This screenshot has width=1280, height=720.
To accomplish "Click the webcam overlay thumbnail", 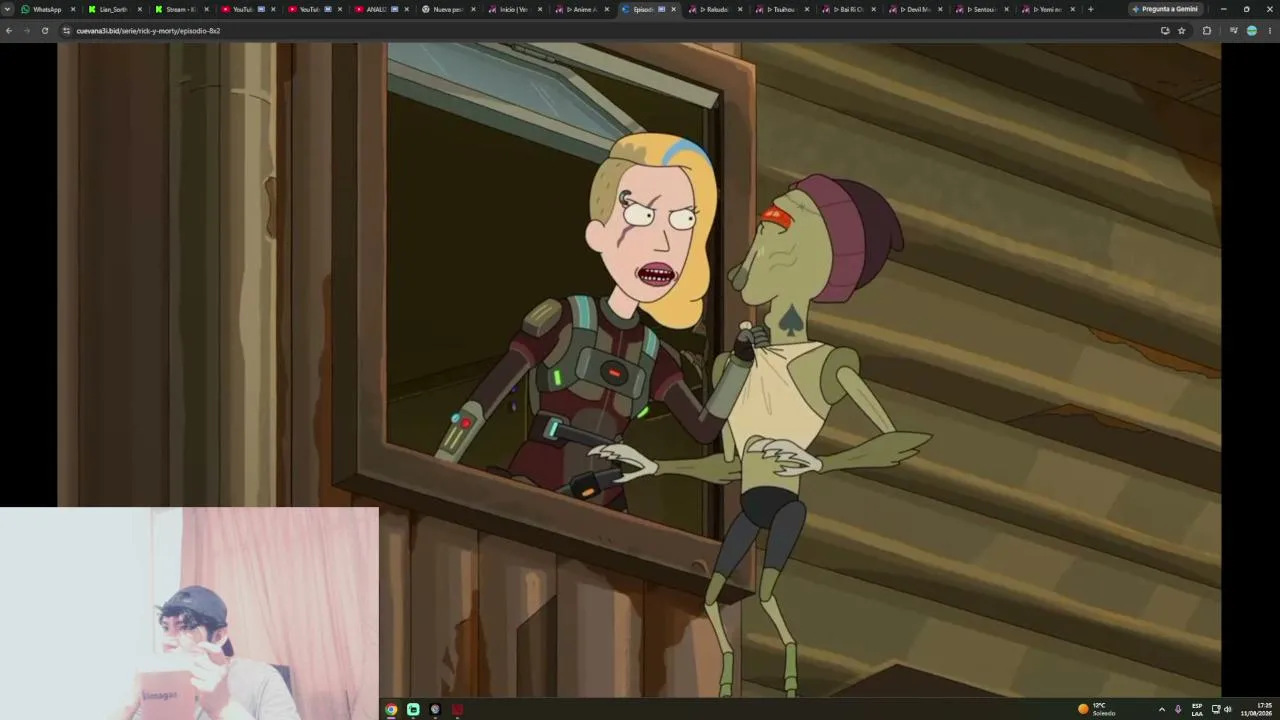I will [x=189, y=613].
